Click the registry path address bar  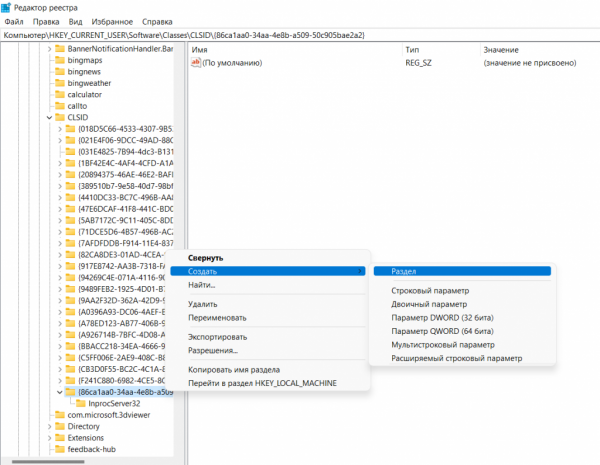300,35
